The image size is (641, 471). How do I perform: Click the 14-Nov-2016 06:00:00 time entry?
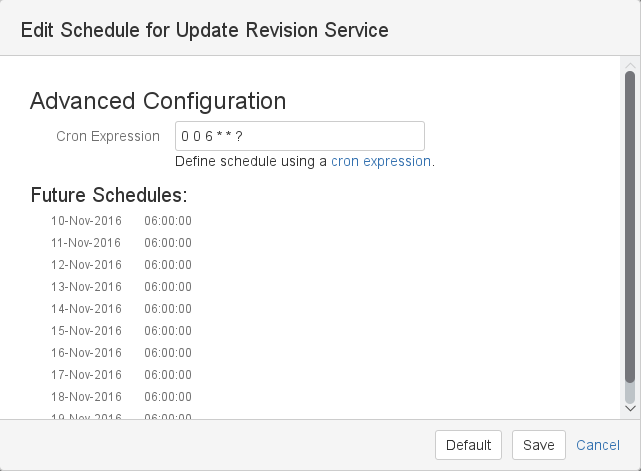(168, 309)
